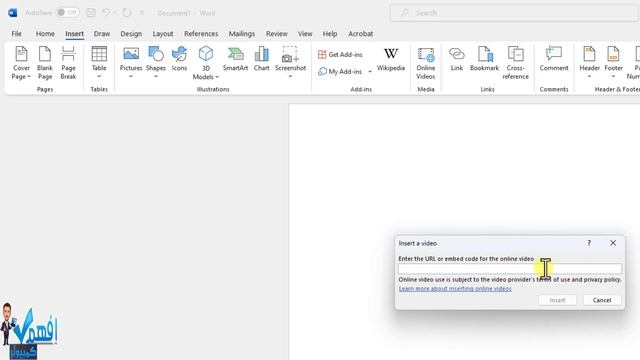Open the Wikipedia add-in
The width and height of the screenshot is (640, 360).
tap(391, 60)
